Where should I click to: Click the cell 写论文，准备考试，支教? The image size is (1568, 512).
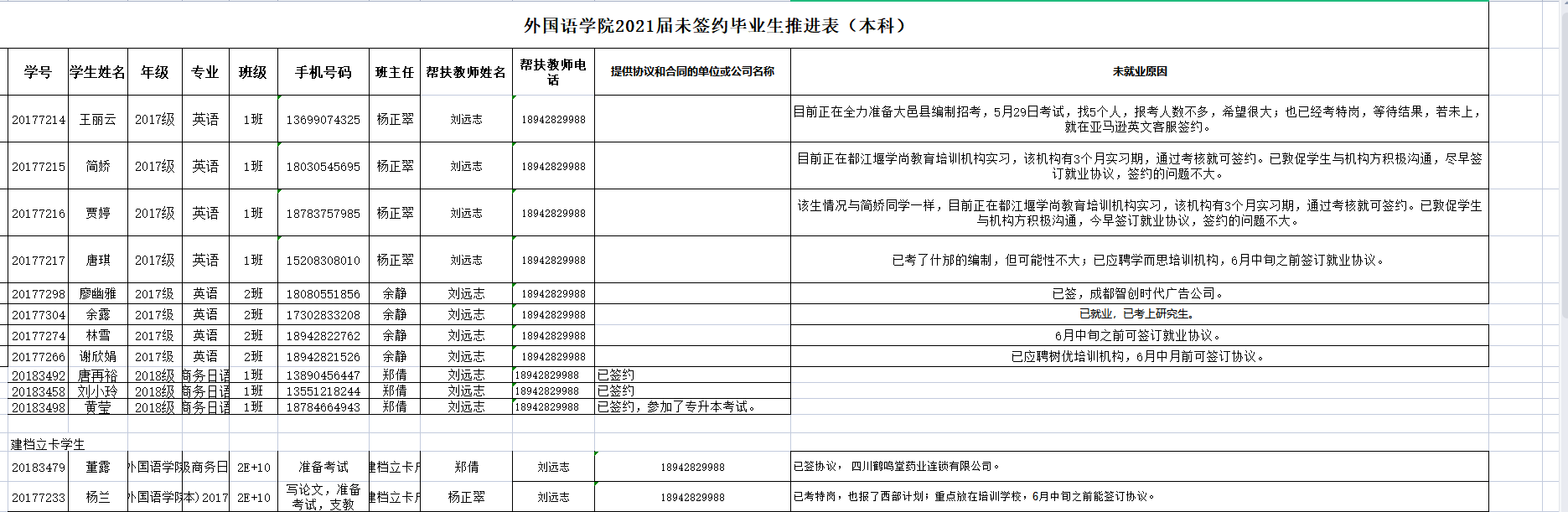pos(323,497)
